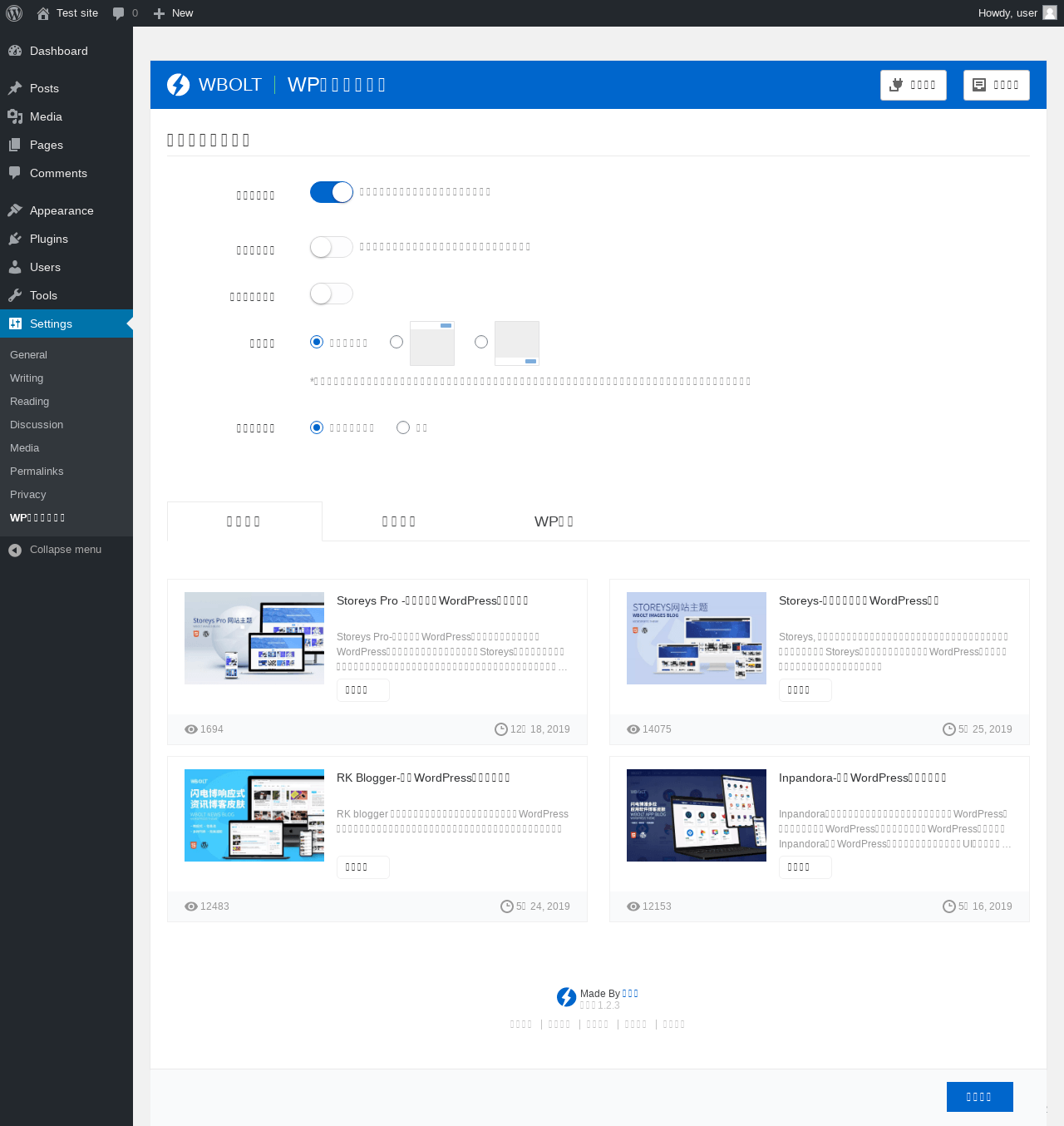Open the Howdy, user account menu
Viewport: 1064px width, 1126px height.
1017,13
